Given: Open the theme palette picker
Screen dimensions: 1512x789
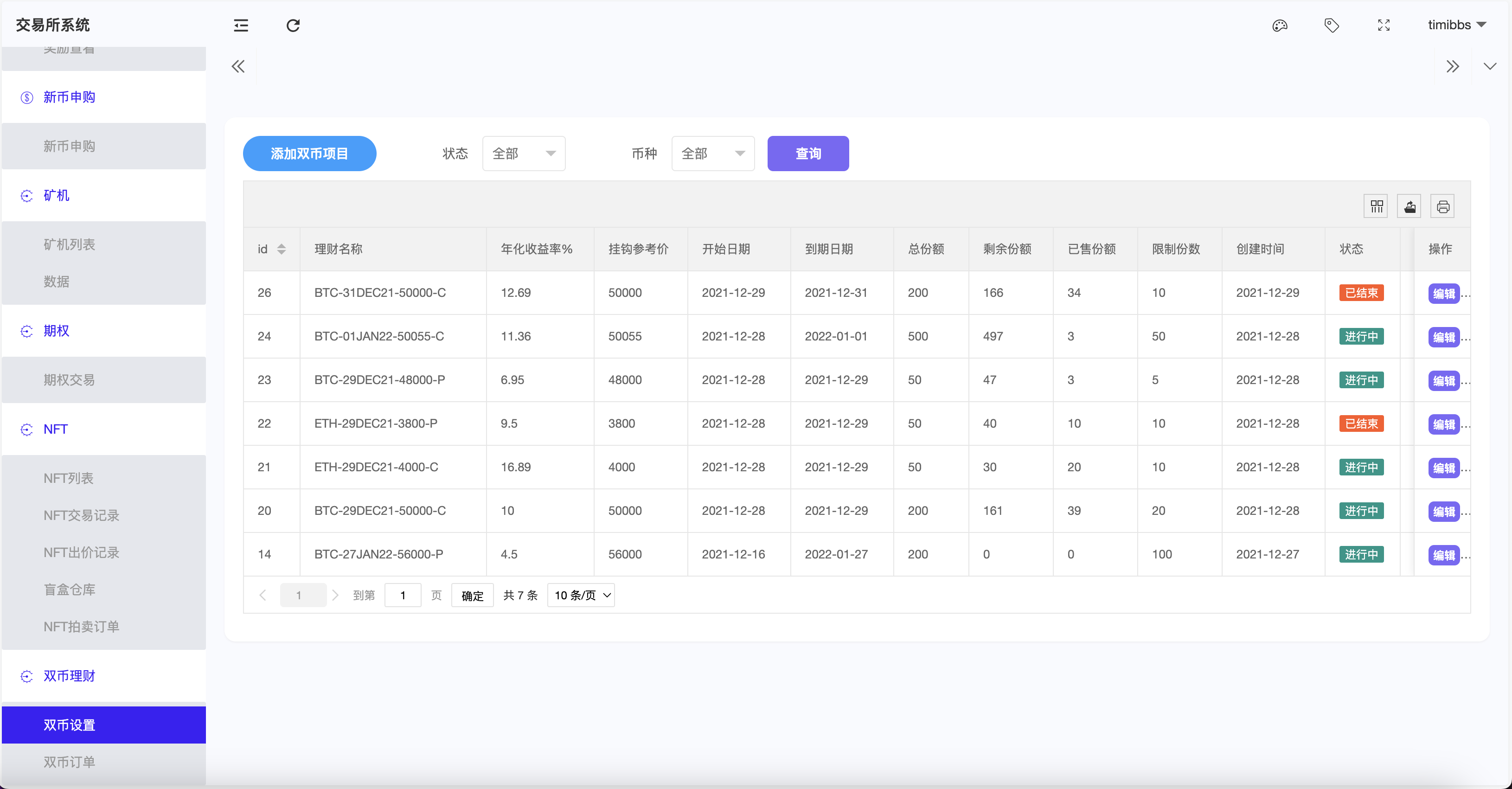Looking at the screenshot, I should coord(1280,25).
